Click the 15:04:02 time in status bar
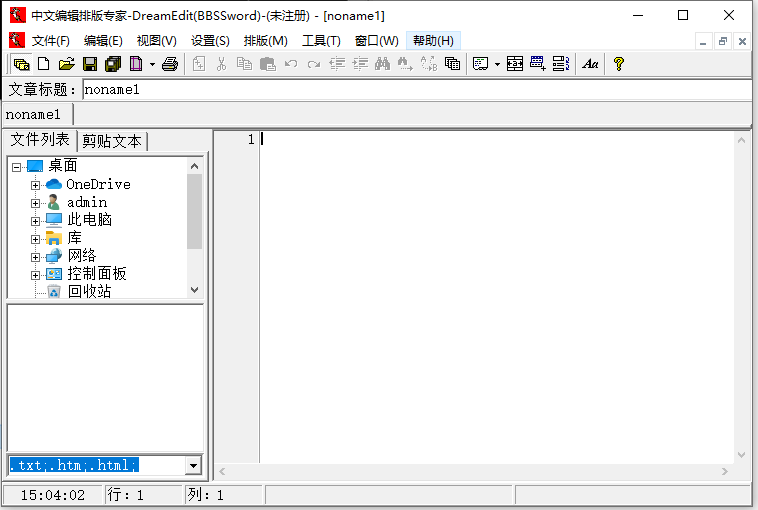The image size is (758, 510). (53, 495)
